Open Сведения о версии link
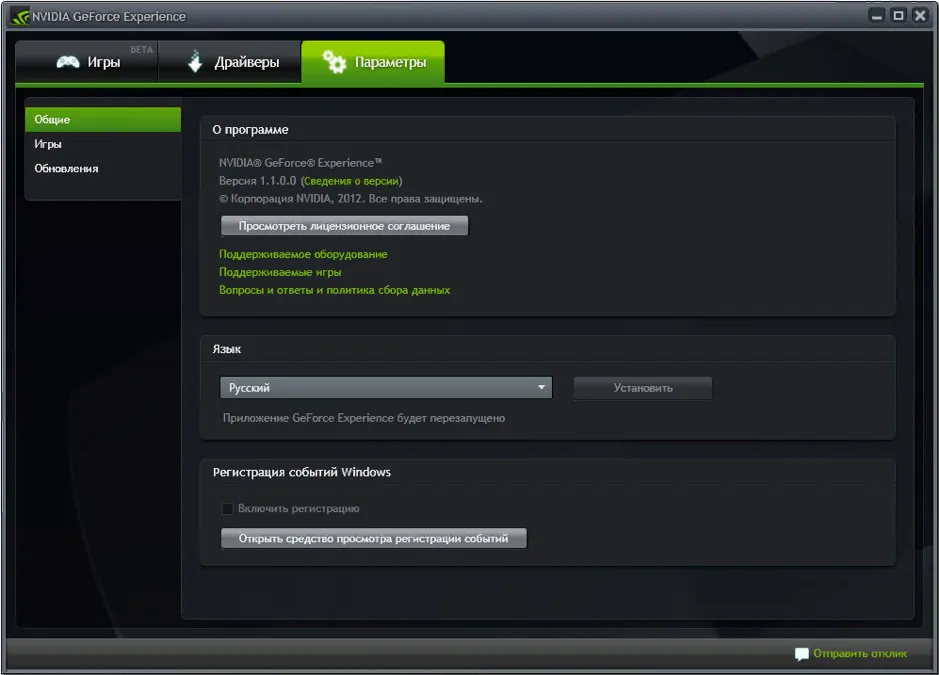The image size is (939, 675). click(x=352, y=181)
